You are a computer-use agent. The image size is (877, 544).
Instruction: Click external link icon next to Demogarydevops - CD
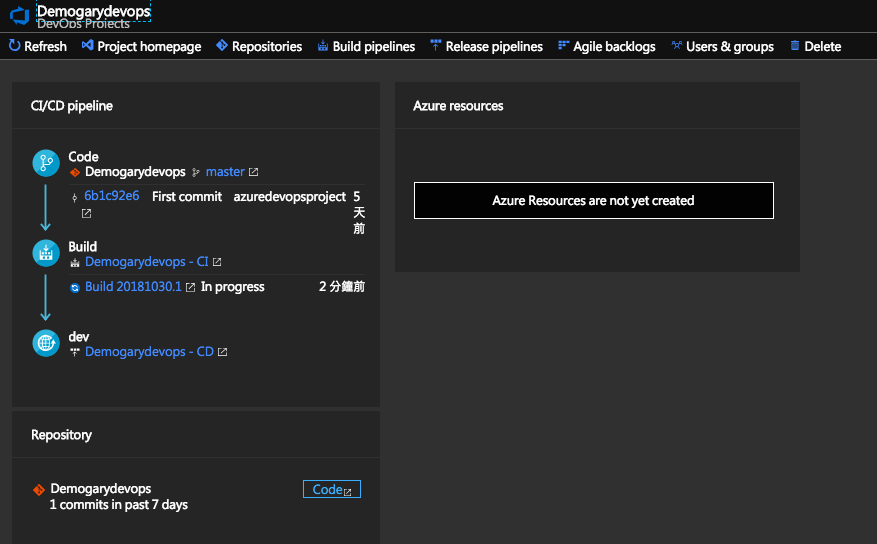(x=223, y=353)
